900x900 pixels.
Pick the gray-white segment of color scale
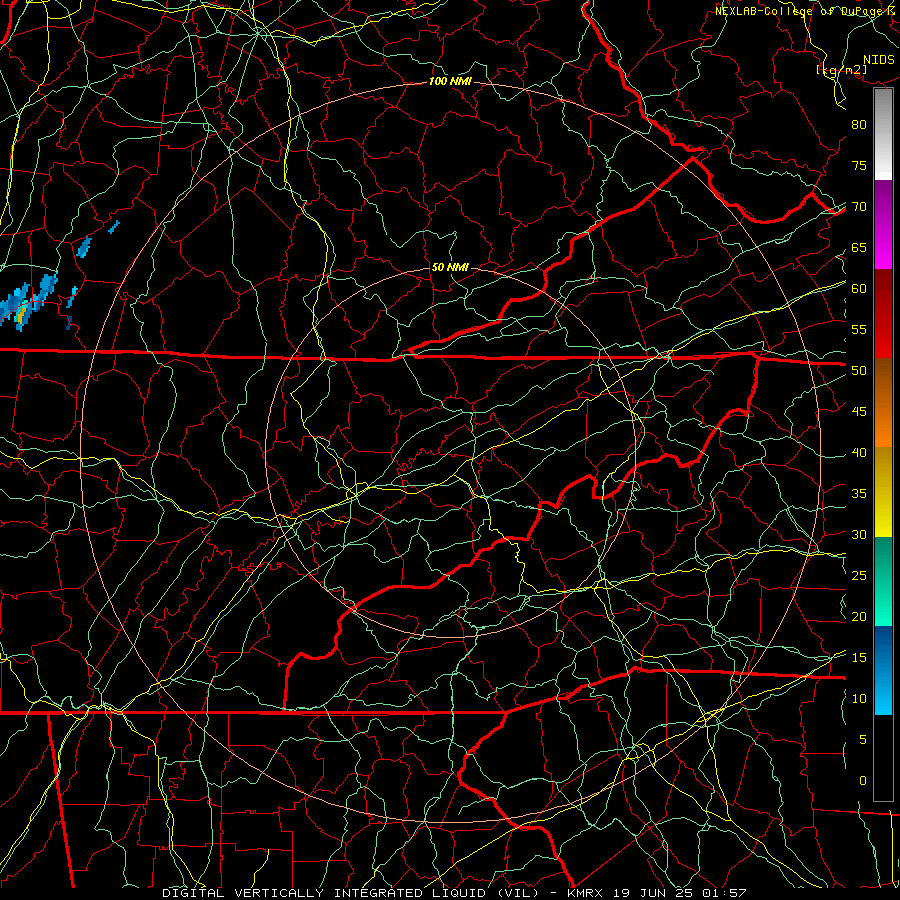(883, 134)
